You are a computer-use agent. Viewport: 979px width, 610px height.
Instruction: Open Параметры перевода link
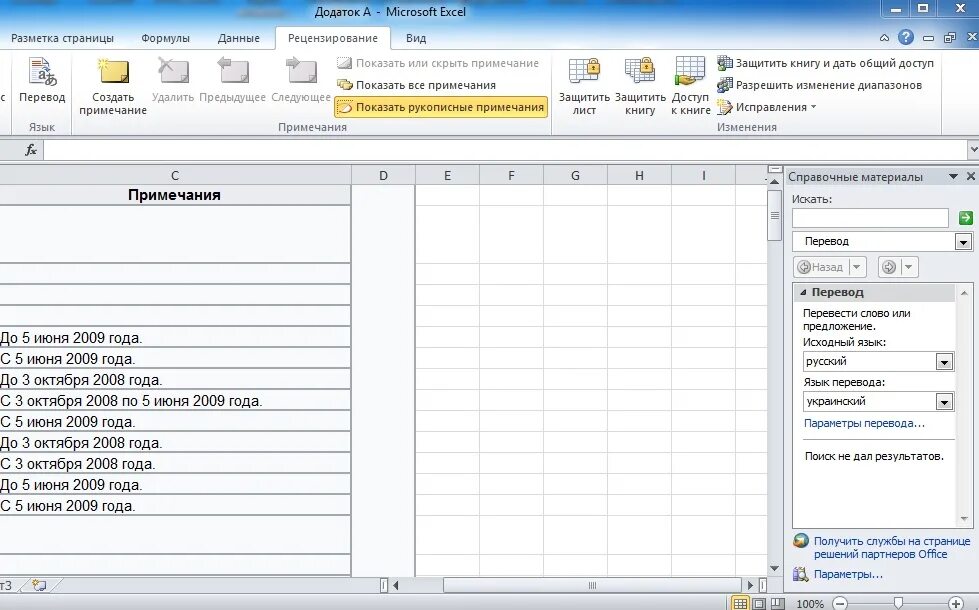point(864,423)
